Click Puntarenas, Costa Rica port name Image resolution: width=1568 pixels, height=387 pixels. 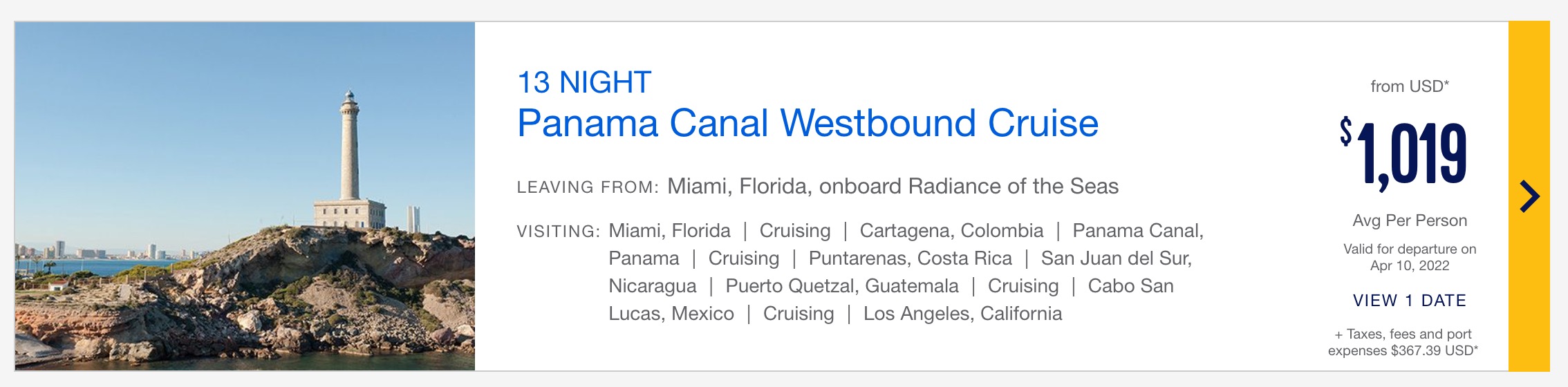pos(910,258)
